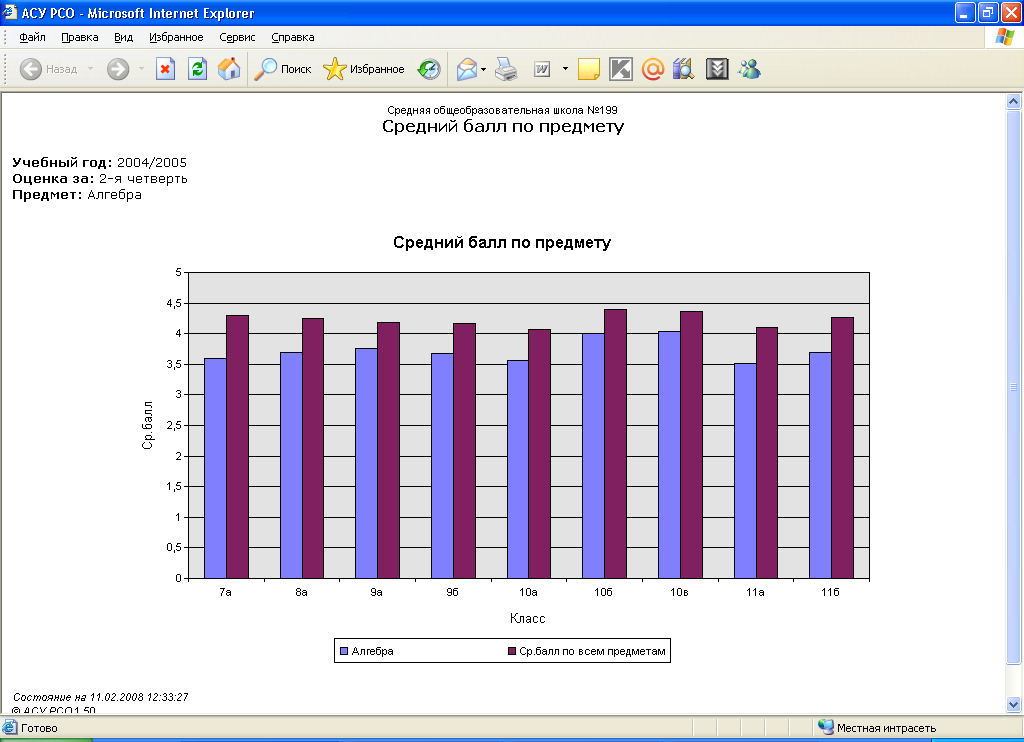This screenshot has height=742, width=1024.
Task: Click the Stop loading icon
Action: (166, 69)
